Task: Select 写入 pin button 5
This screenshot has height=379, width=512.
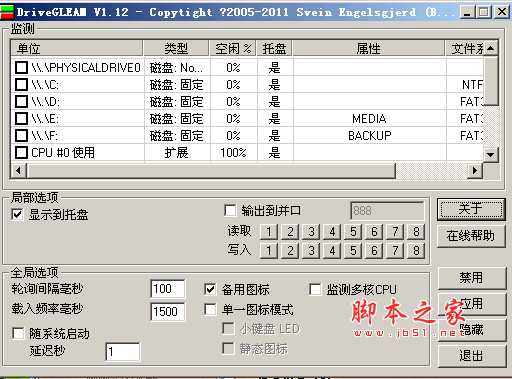Action: pos(353,250)
